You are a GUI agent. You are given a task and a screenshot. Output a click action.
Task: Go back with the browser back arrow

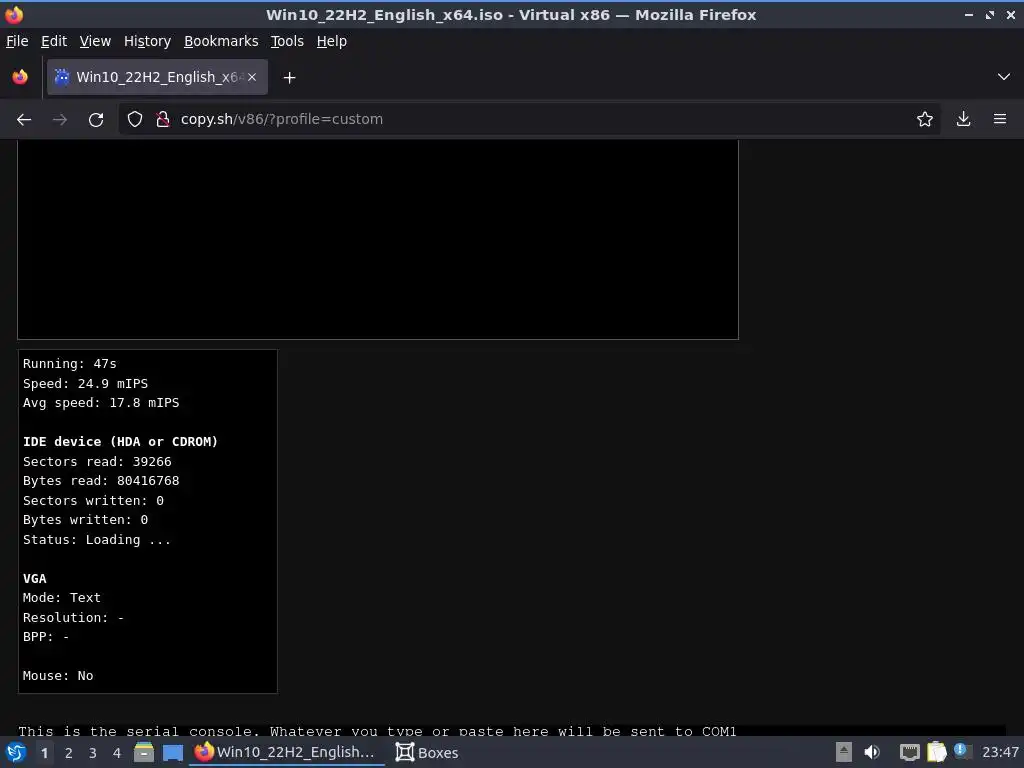(x=24, y=120)
